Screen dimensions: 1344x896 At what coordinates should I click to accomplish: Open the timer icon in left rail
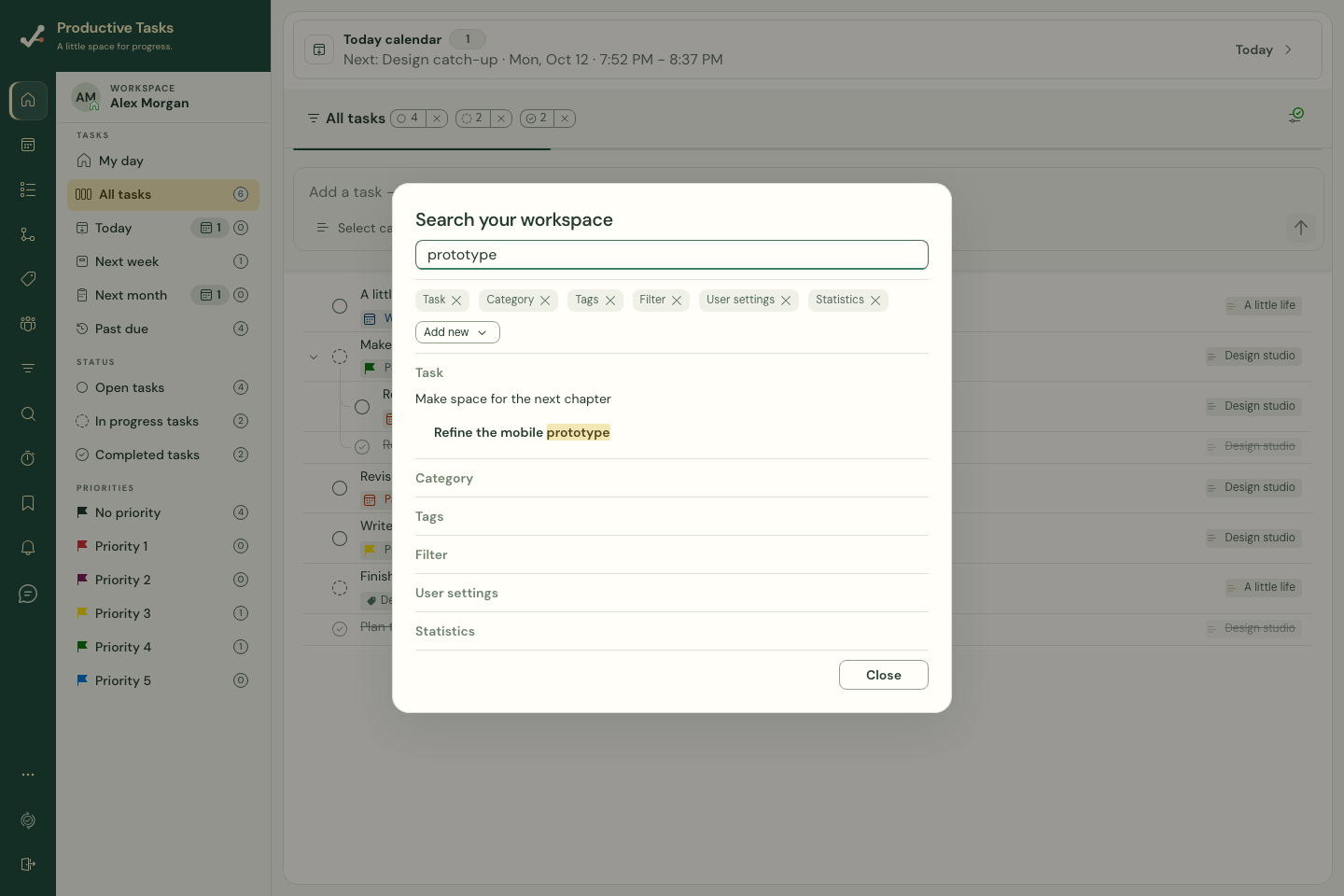(28, 458)
